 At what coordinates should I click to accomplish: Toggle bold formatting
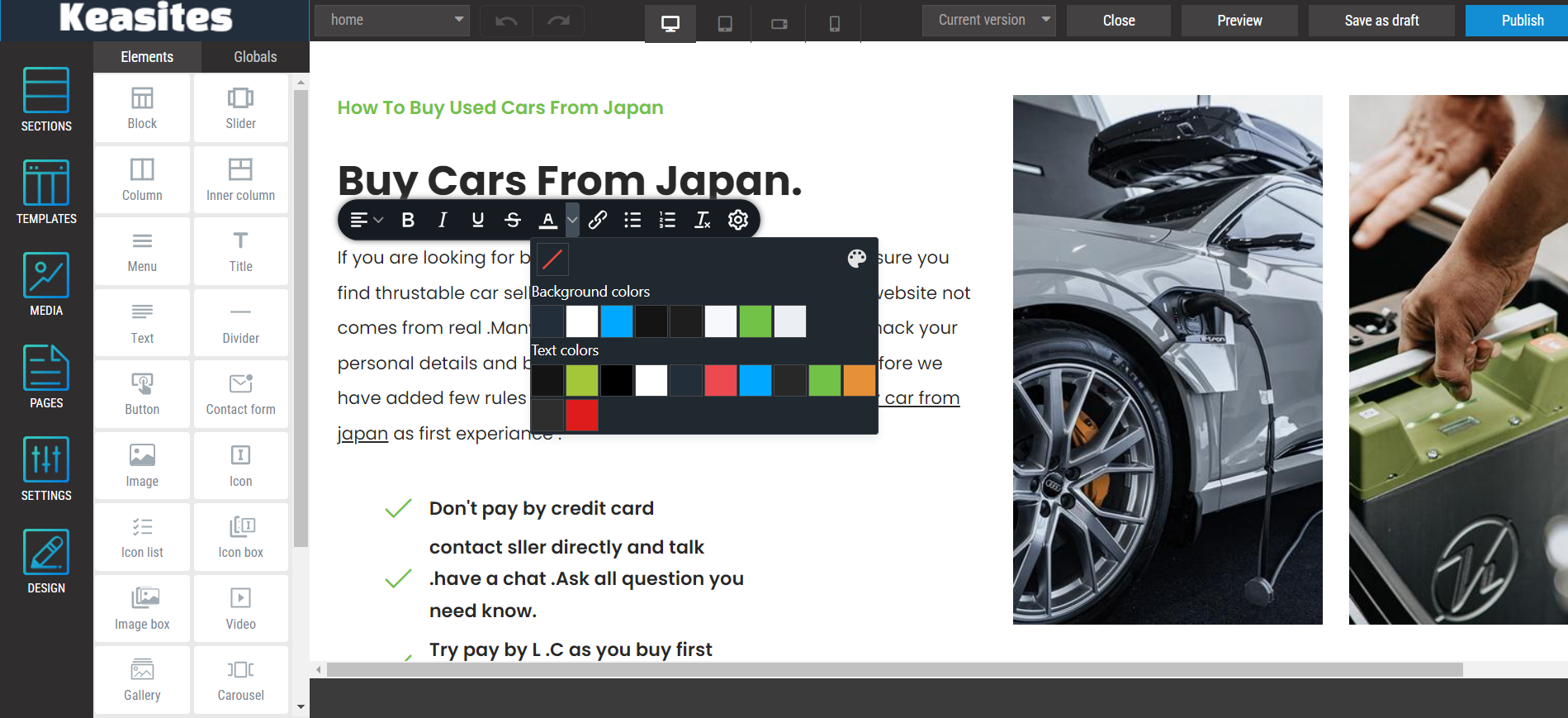click(x=408, y=220)
